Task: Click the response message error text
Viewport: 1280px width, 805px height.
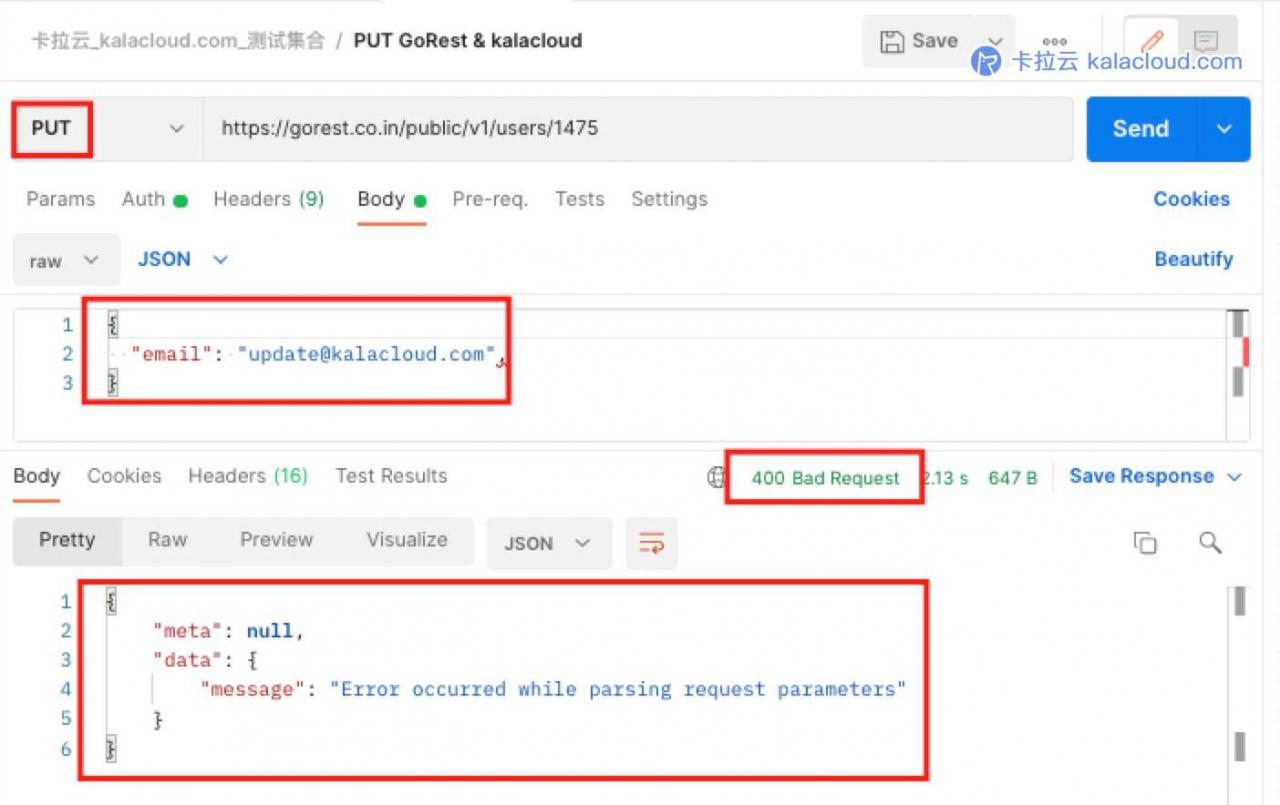Action: [x=618, y=689]
